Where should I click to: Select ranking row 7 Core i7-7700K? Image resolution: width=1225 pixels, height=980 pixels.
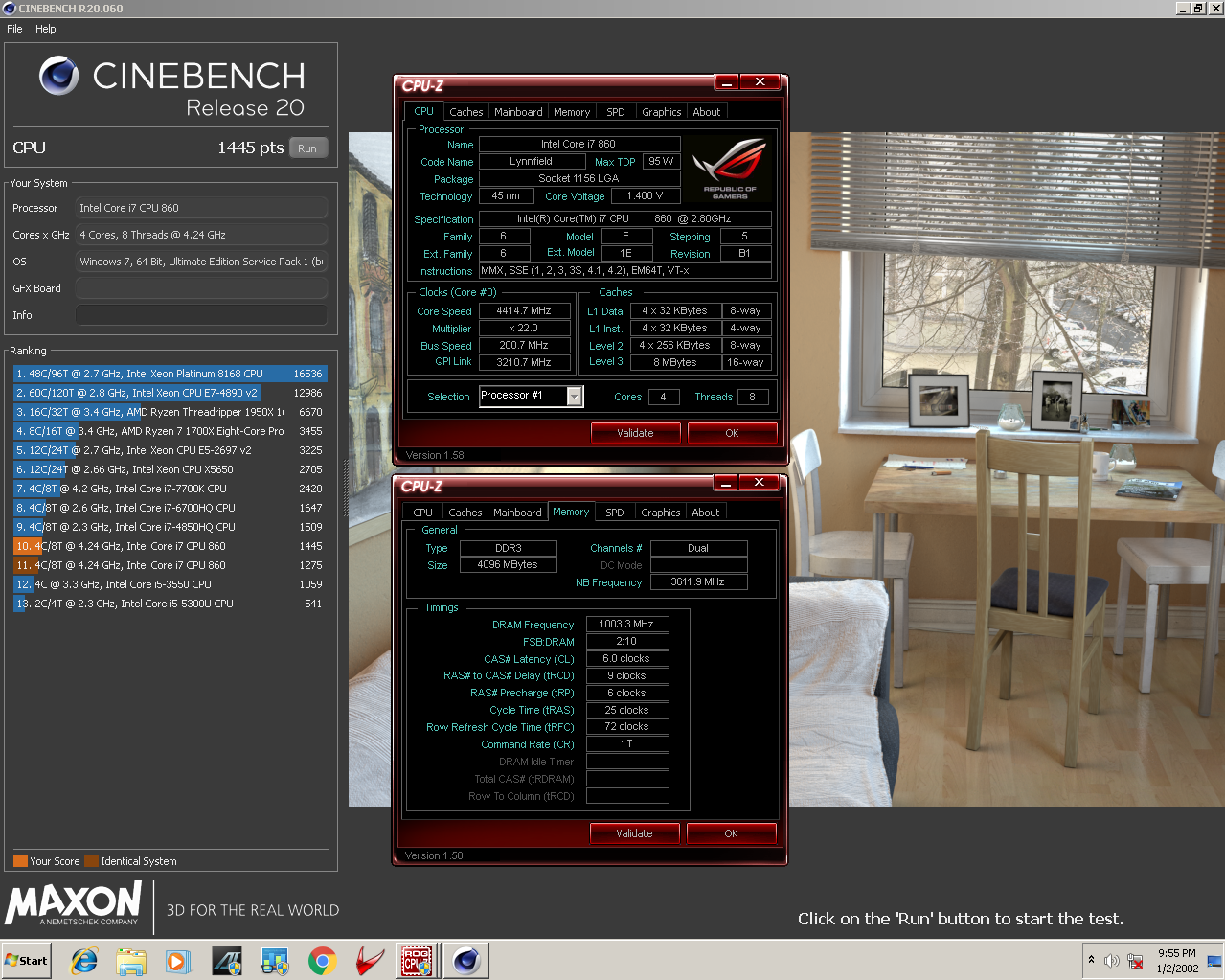(170, 489)
